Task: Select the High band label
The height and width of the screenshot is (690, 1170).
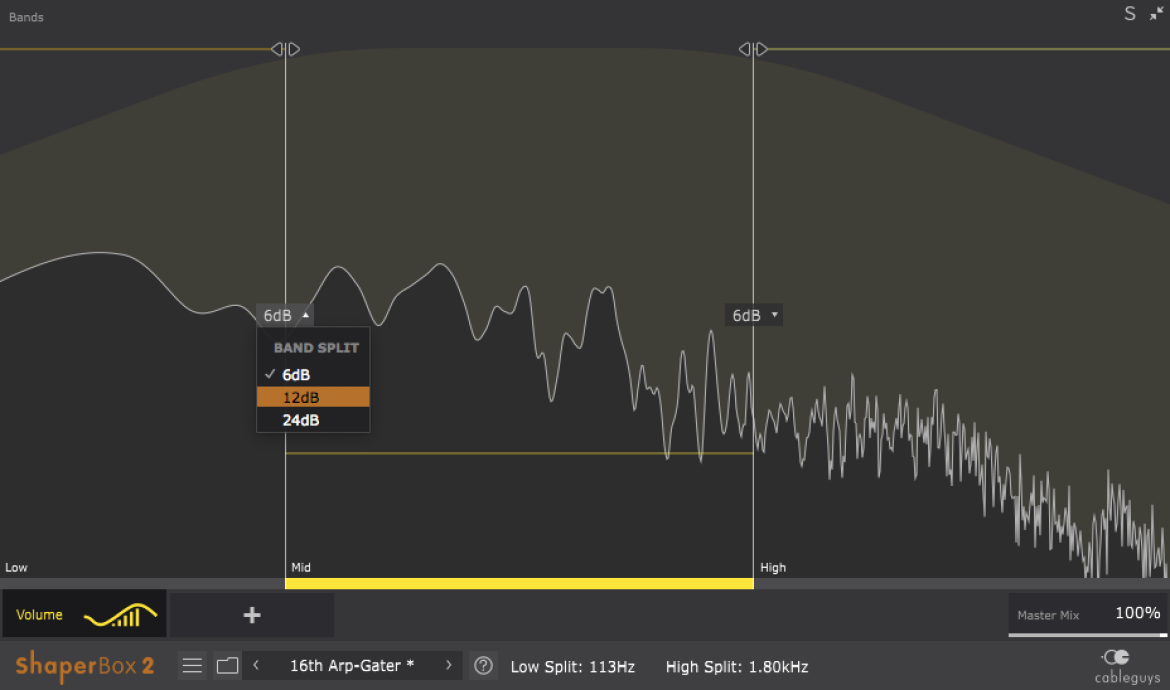Action: [773, 568]
